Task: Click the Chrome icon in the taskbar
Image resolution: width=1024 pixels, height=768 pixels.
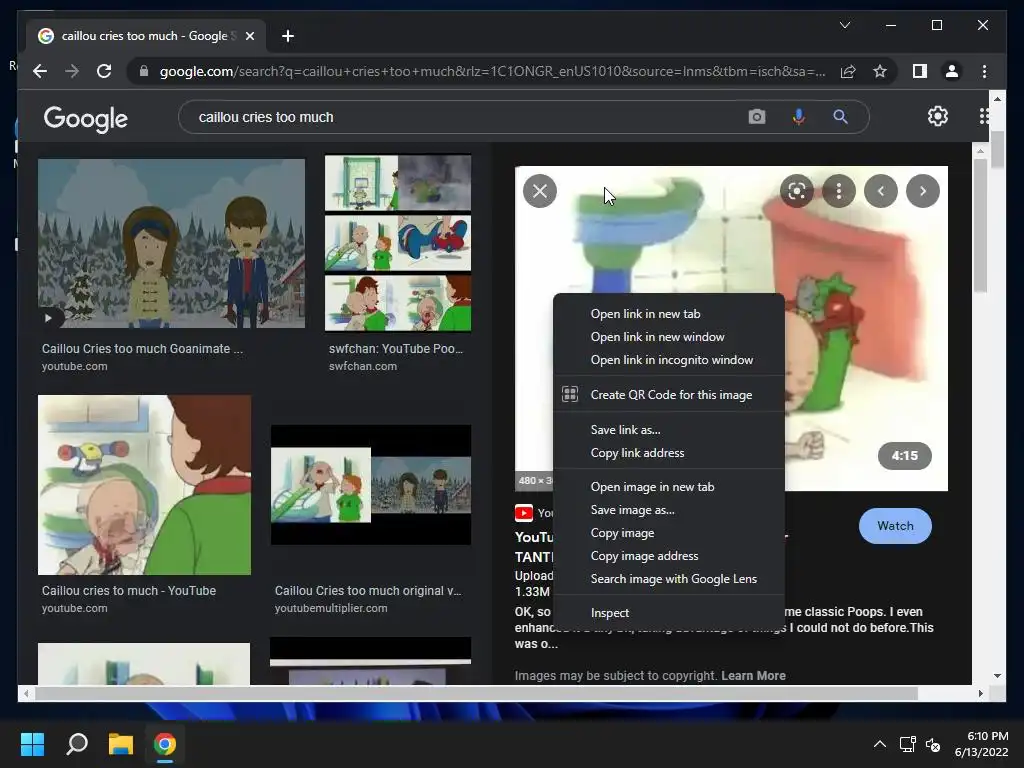Action: [165, 744]
